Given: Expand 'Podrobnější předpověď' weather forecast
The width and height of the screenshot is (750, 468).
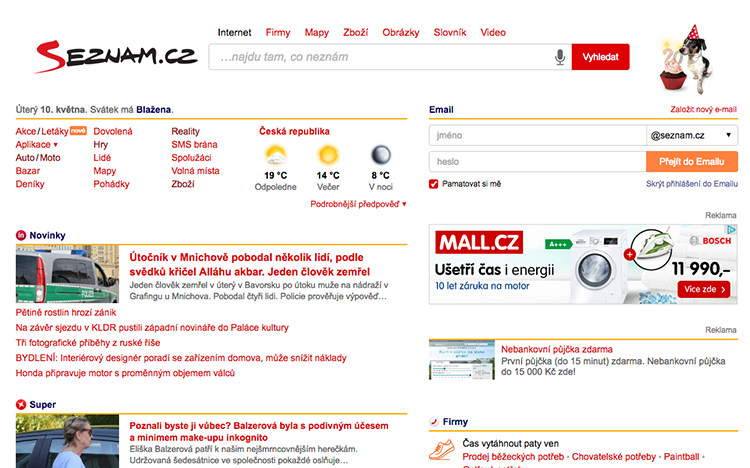Looking at the screenshot, I should (x=358, y=204).
